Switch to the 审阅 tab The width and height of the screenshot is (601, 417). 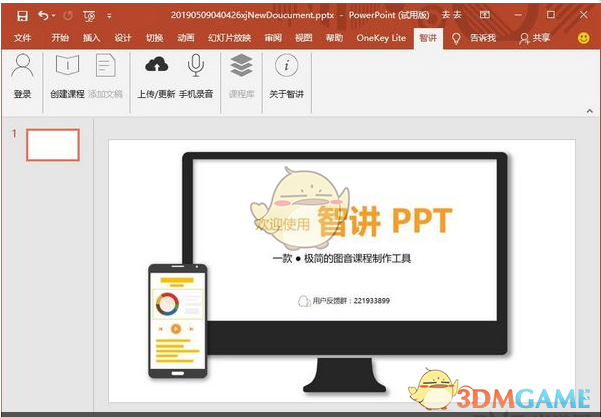(x=273, y=38)
